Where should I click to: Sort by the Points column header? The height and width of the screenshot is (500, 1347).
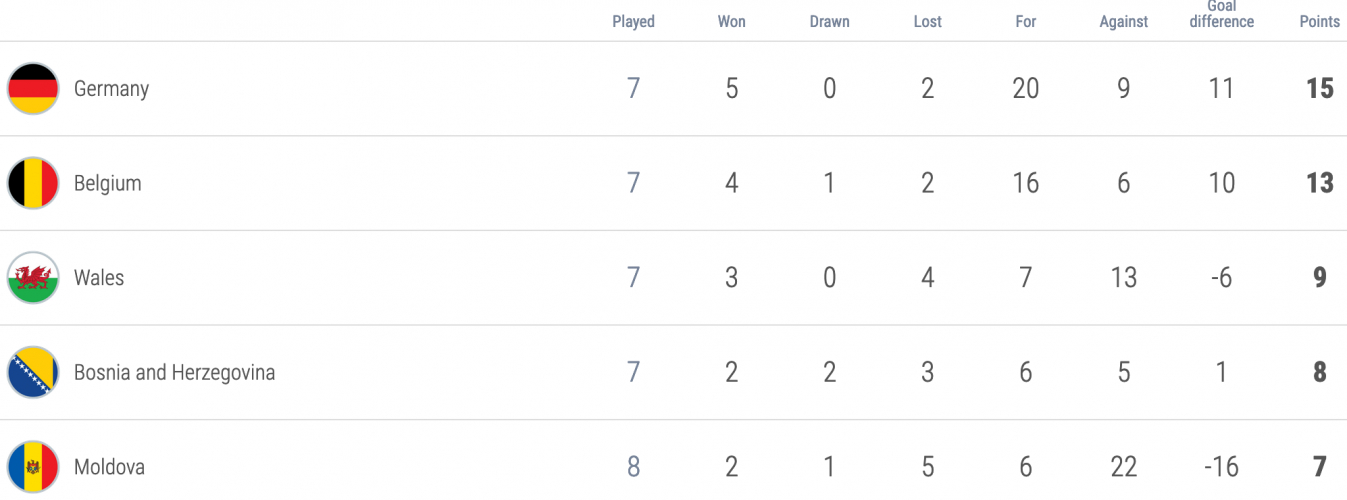coord(1319,21)
